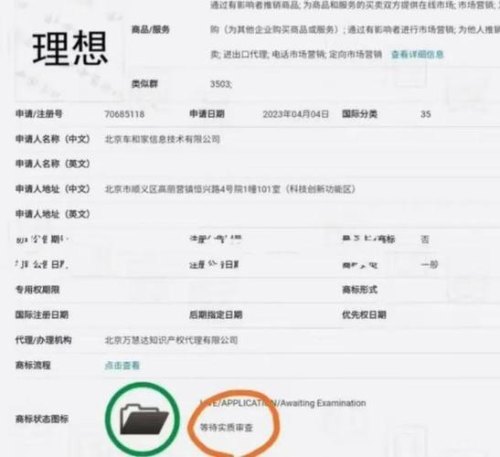Click the 否 value next to 共有商标
Screen dimensions: 500x457
(425, 239)
